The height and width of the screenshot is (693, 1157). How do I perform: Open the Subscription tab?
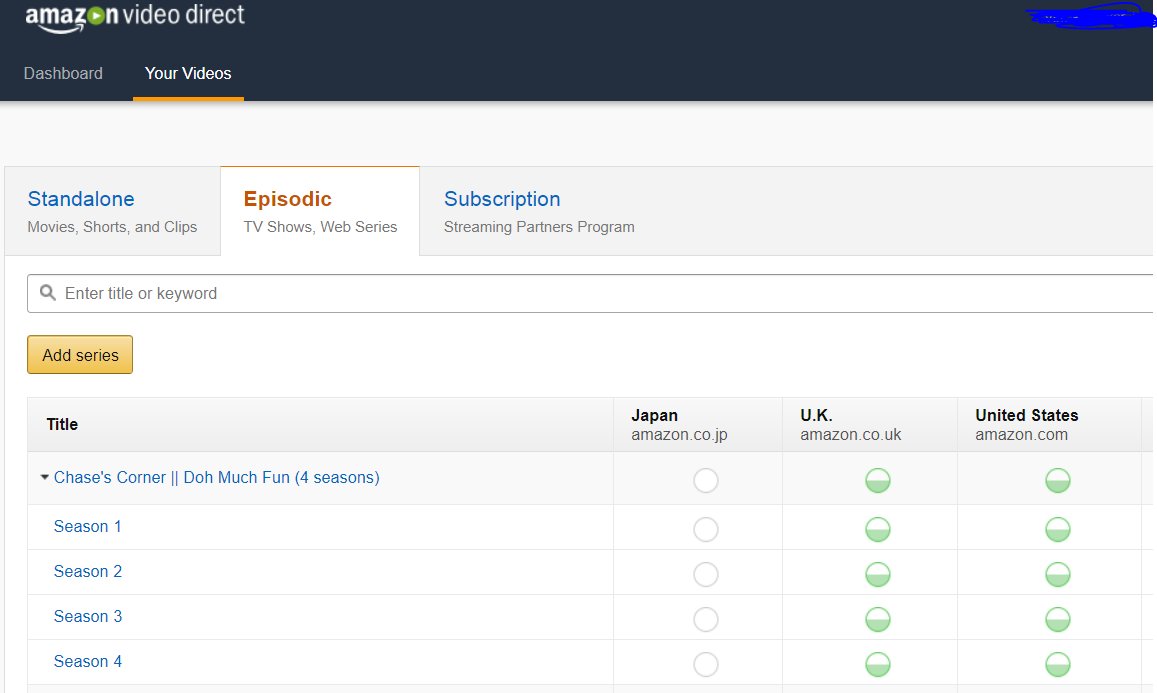point(539,211)
